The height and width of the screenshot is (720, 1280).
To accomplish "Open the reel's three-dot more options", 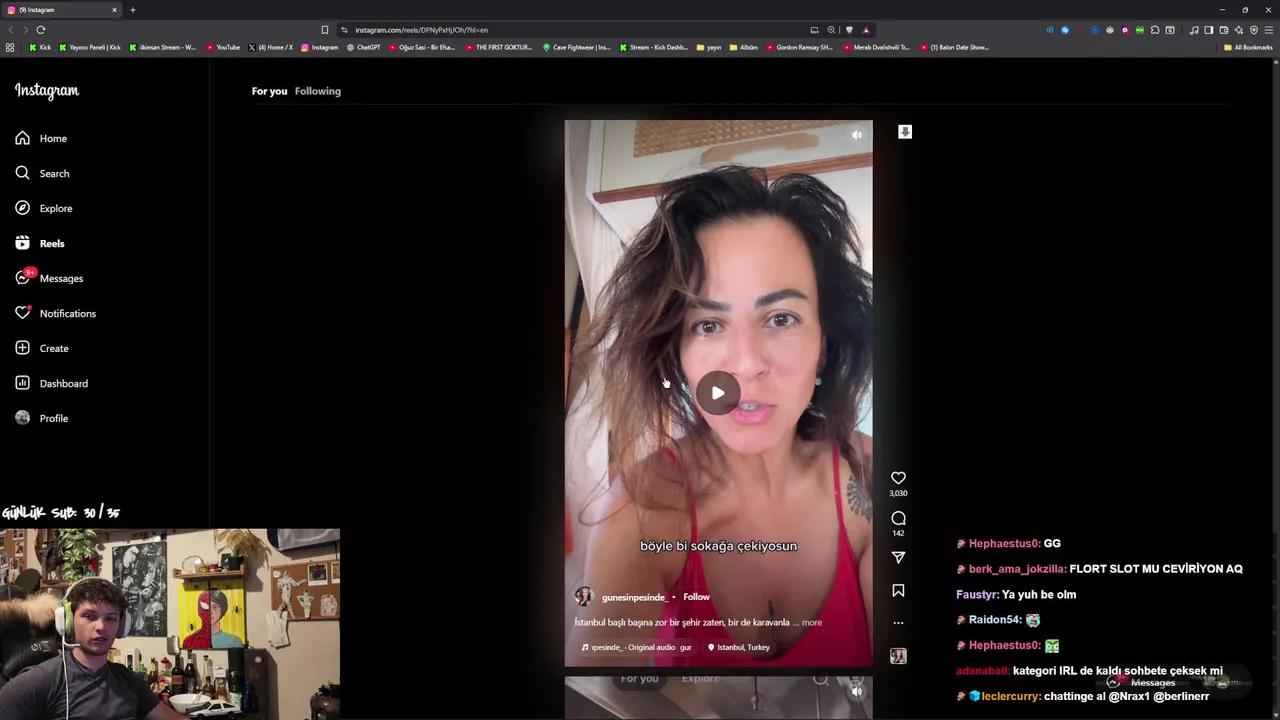I will click(898, 623).
